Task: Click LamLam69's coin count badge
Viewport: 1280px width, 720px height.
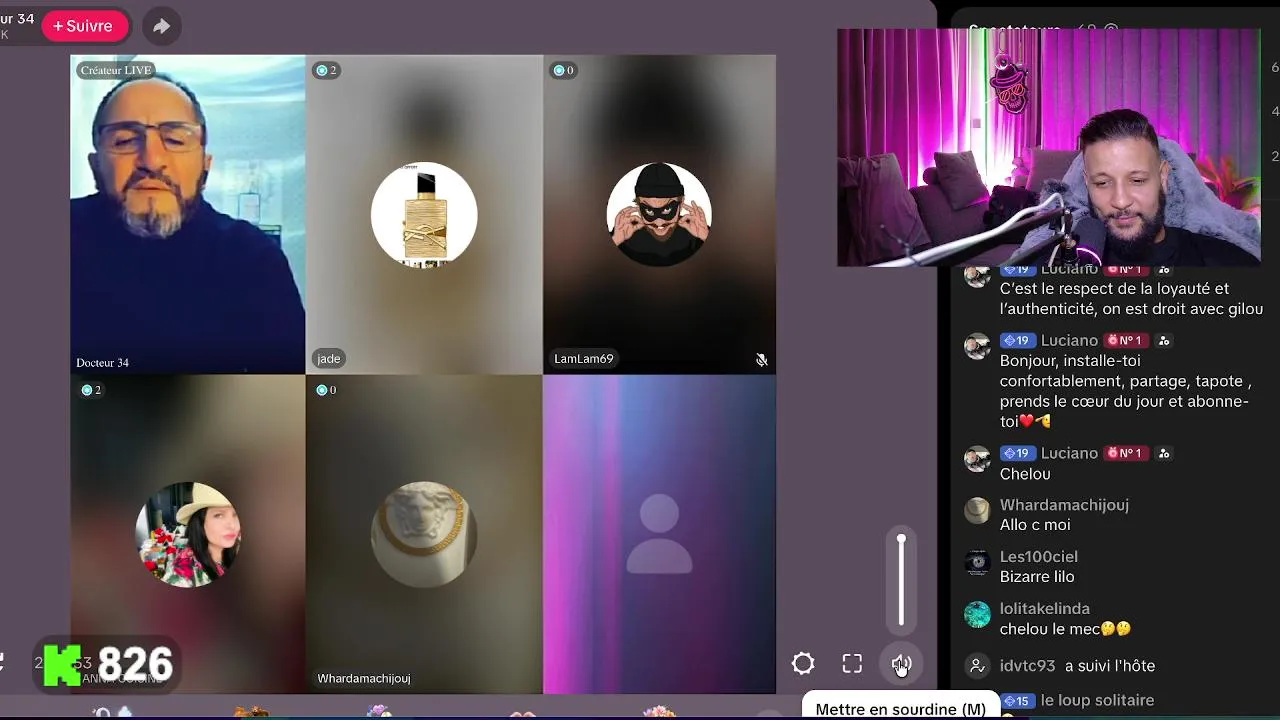Action: [563, 70]
